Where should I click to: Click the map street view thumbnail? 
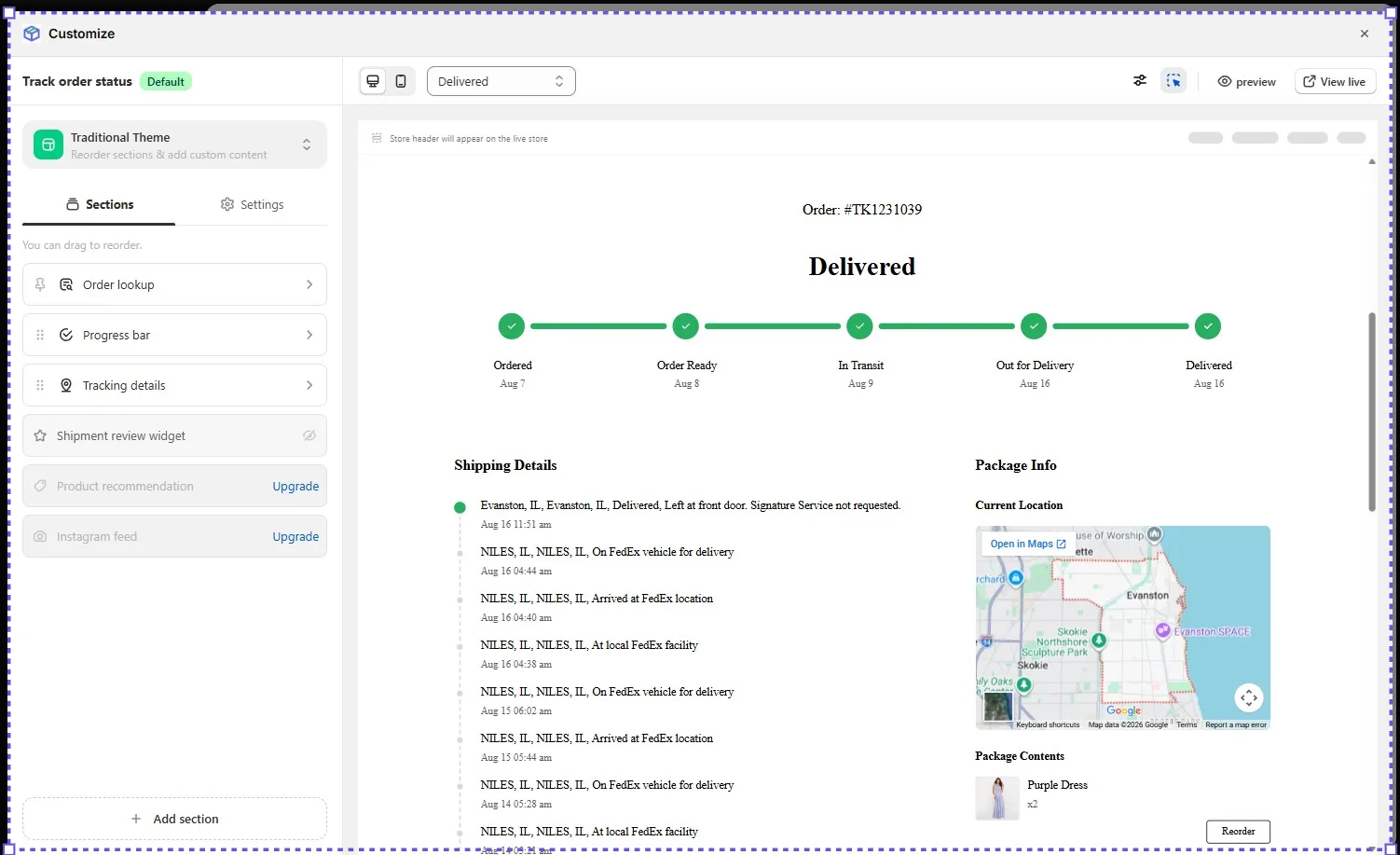[997, 706]
